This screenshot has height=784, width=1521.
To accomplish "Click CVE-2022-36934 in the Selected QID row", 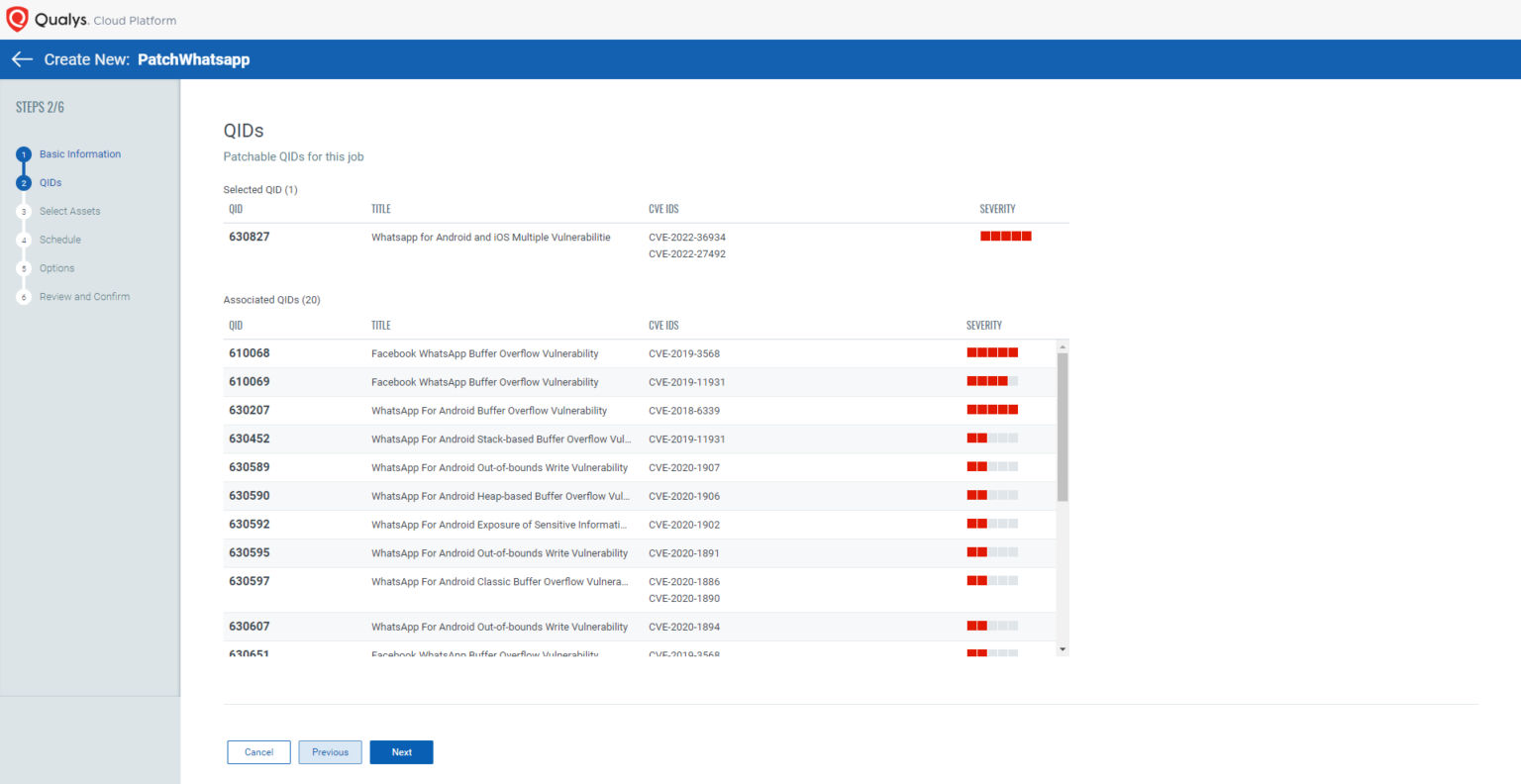I will (x=687, y=237).
